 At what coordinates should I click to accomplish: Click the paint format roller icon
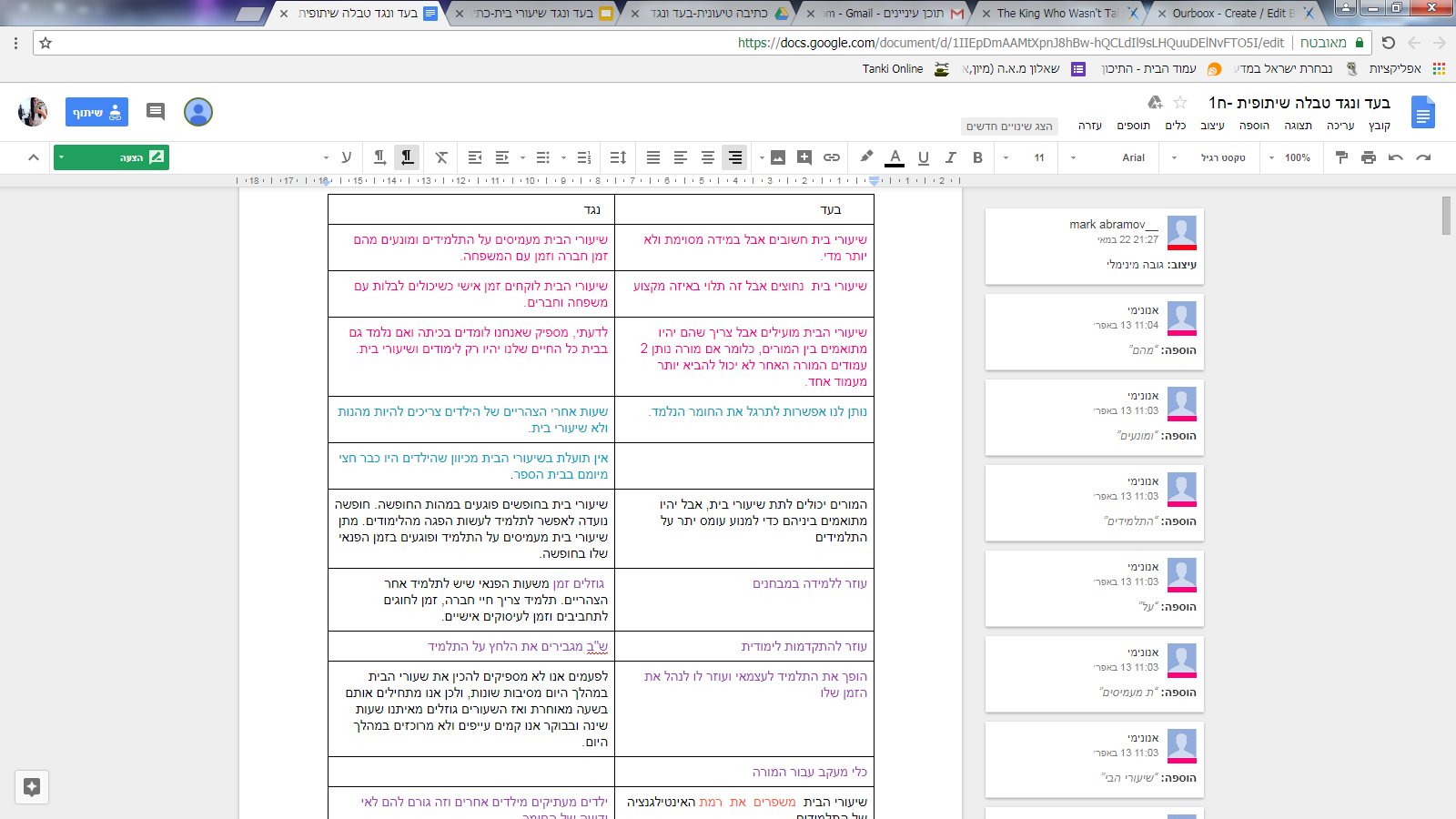pyautogui.click(x=1341, y=157)
